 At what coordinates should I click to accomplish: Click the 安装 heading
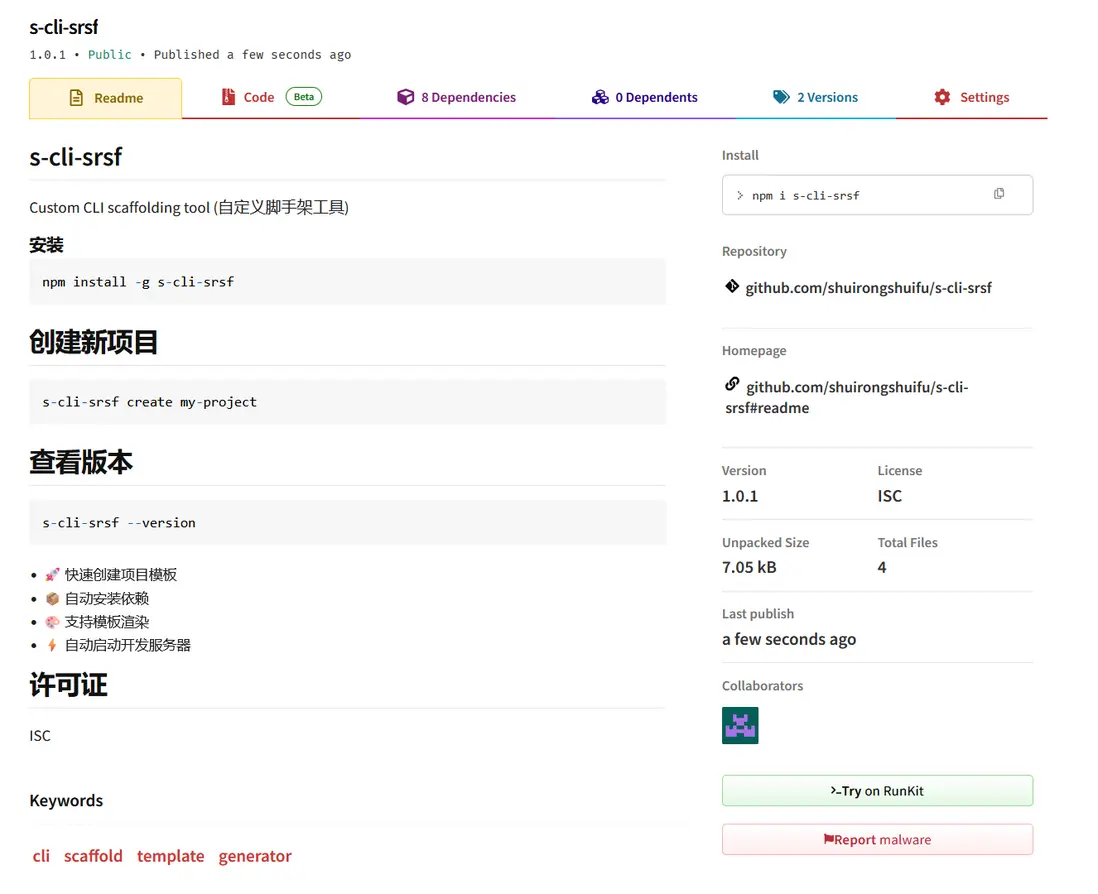(x=46, y=245)
